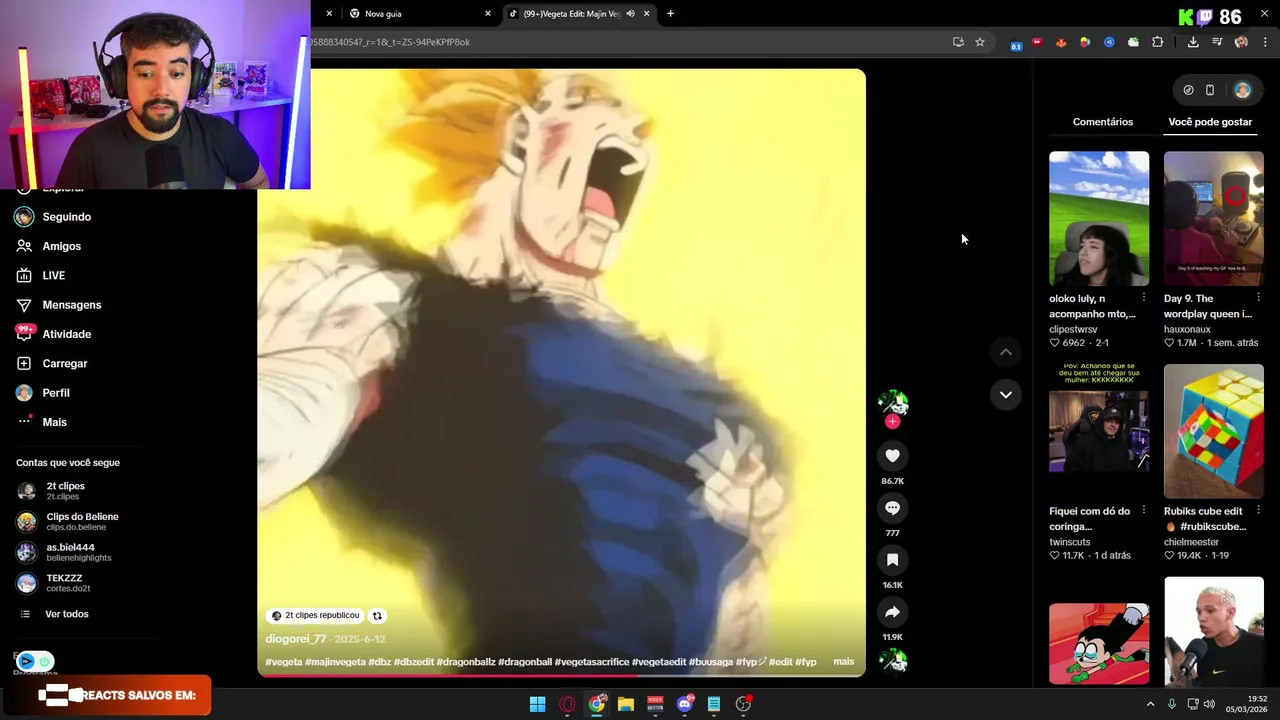
Task: Open the Fiquei com dó do coringa thumbnail
Action: point(1099,431)
